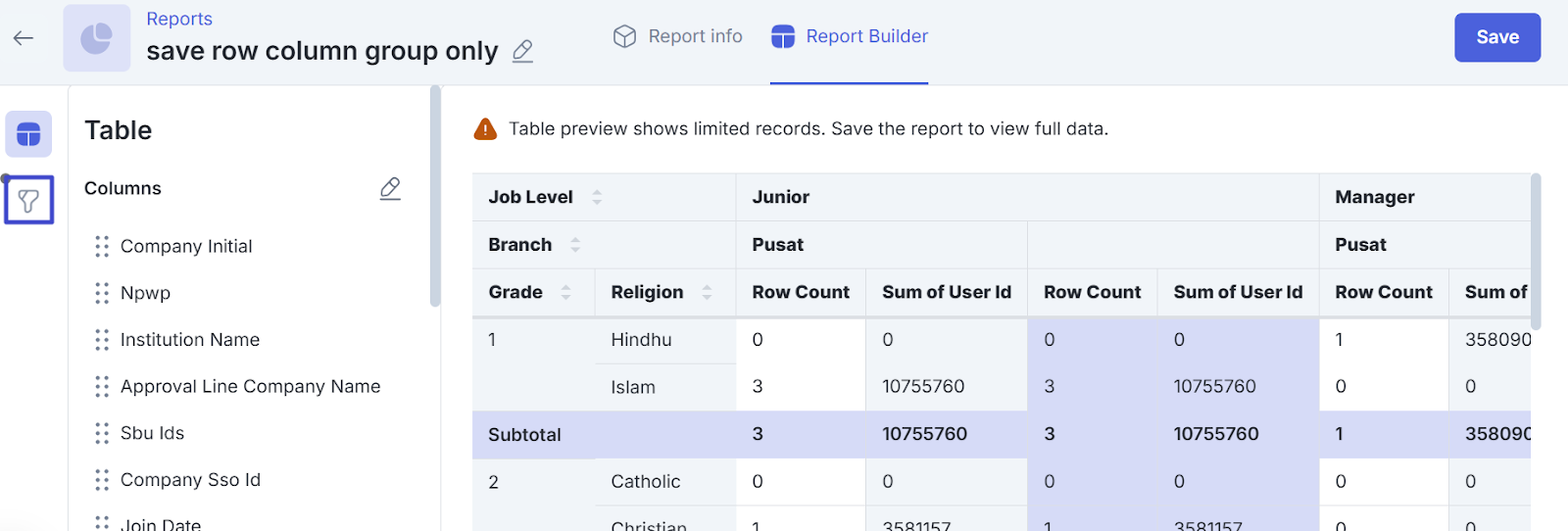Select the table layout sidebar icon
Image resolution: width=1568 pixels, height=531 pixels.
[28, 134]
